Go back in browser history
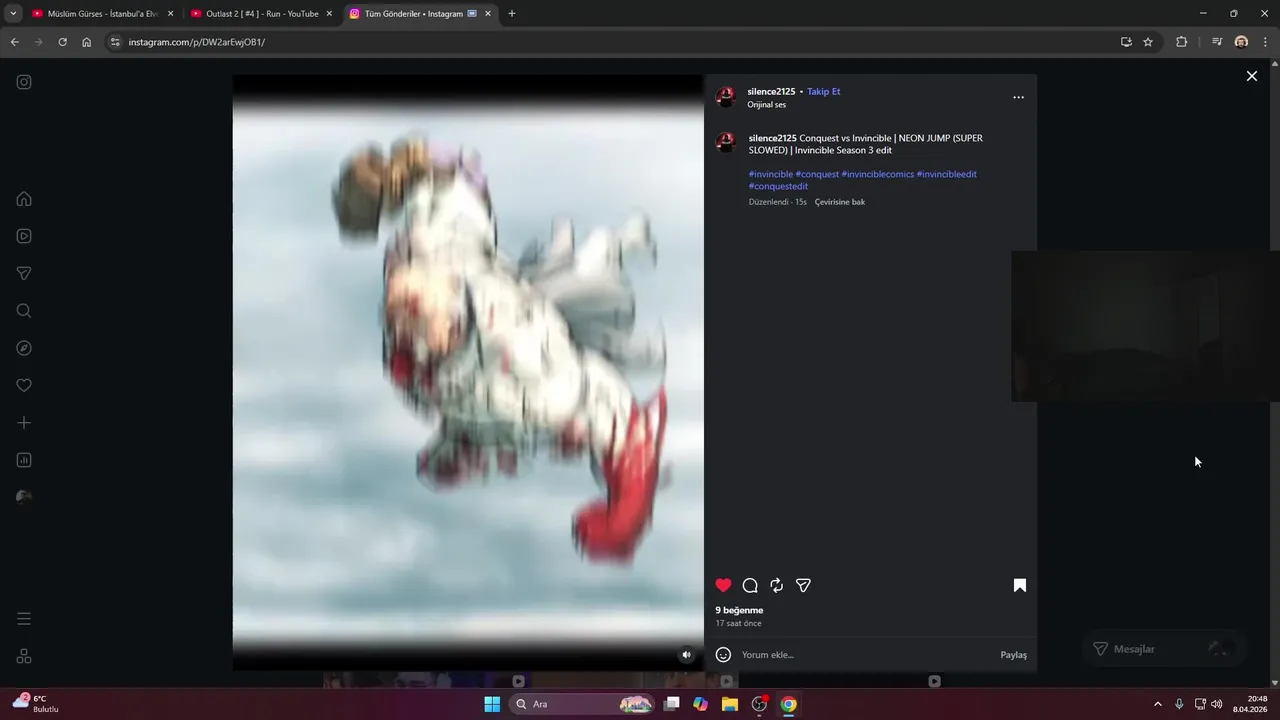1280x720 pixels. click(14, 42)
